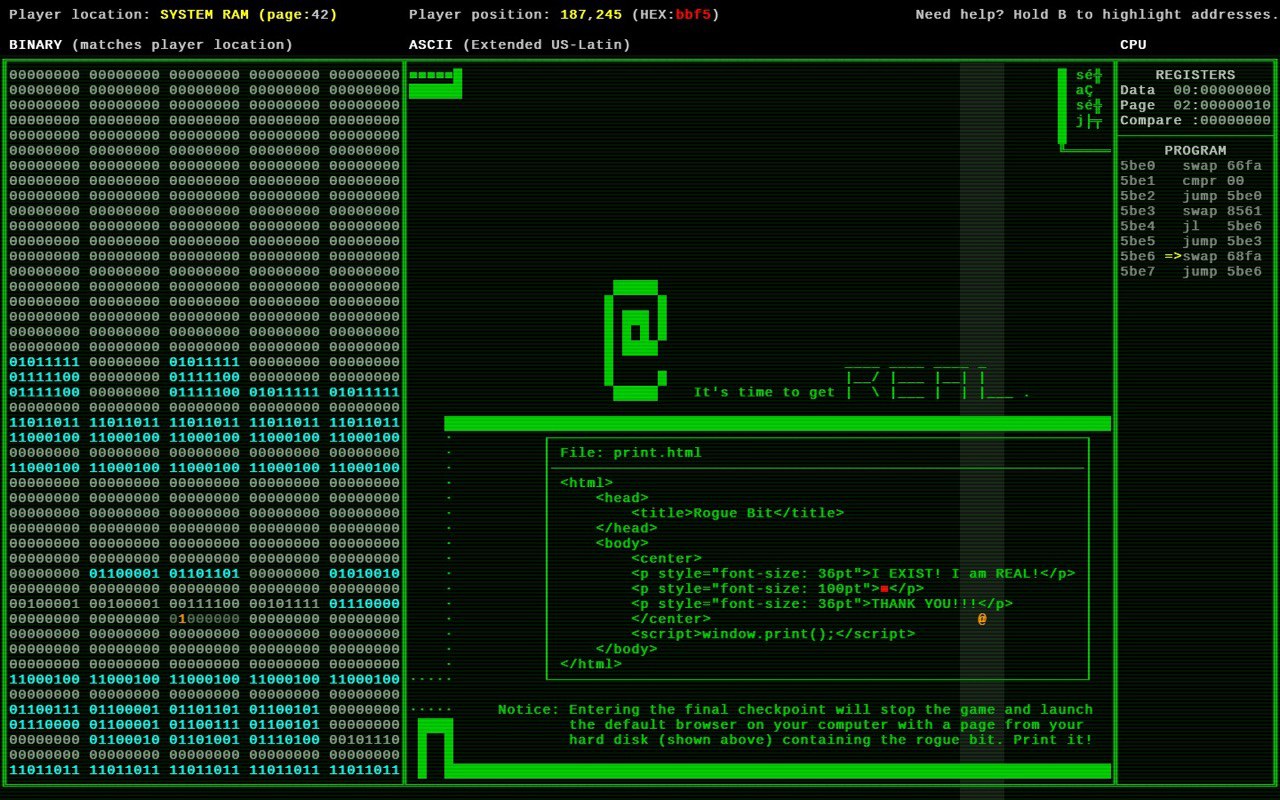This screenshot has height=800, width=1280.
Task: Click the 'Print it!' notice line
Action: 831,740
